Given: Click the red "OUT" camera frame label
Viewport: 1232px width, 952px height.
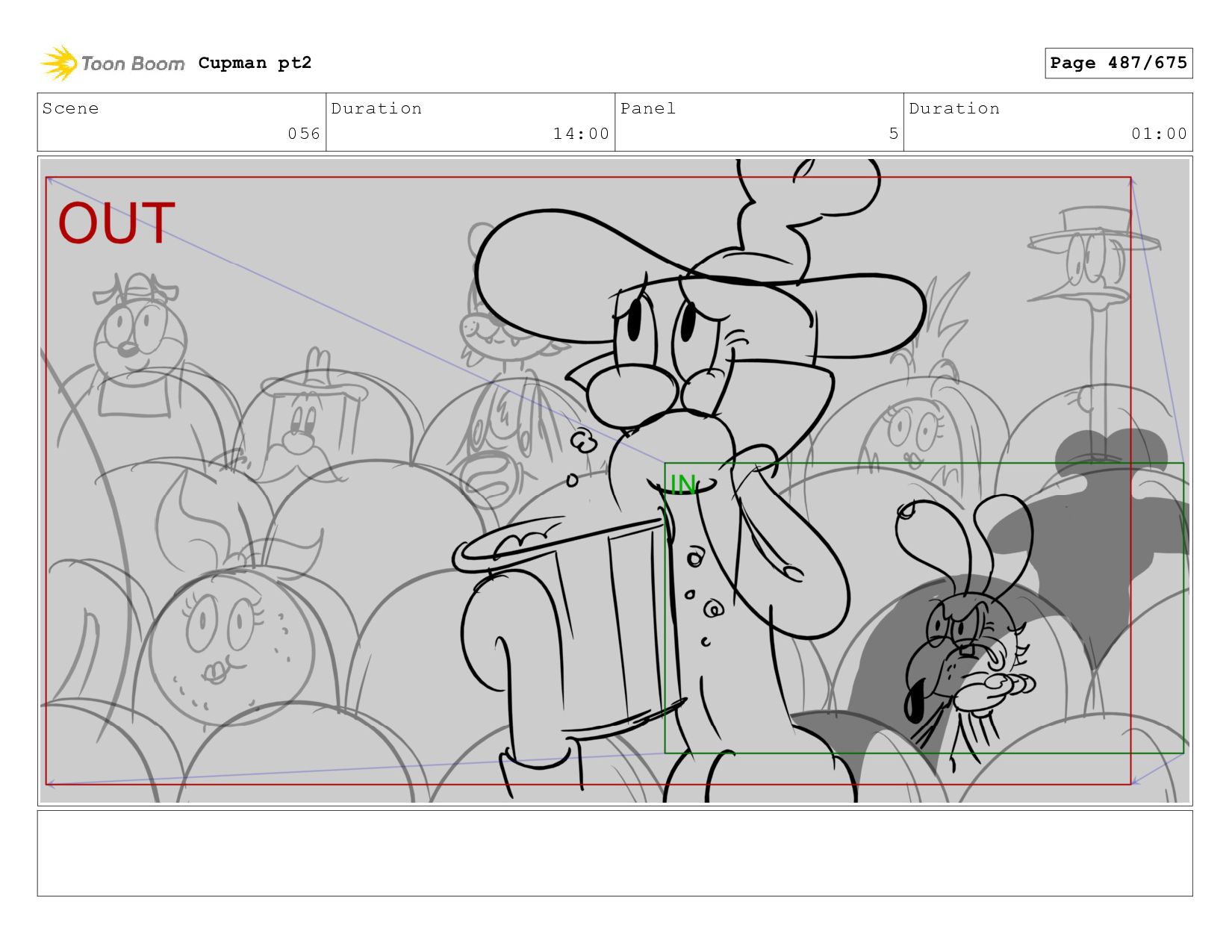Looking at the screenshot, I should pyautogui.click(x=116, y=223).
